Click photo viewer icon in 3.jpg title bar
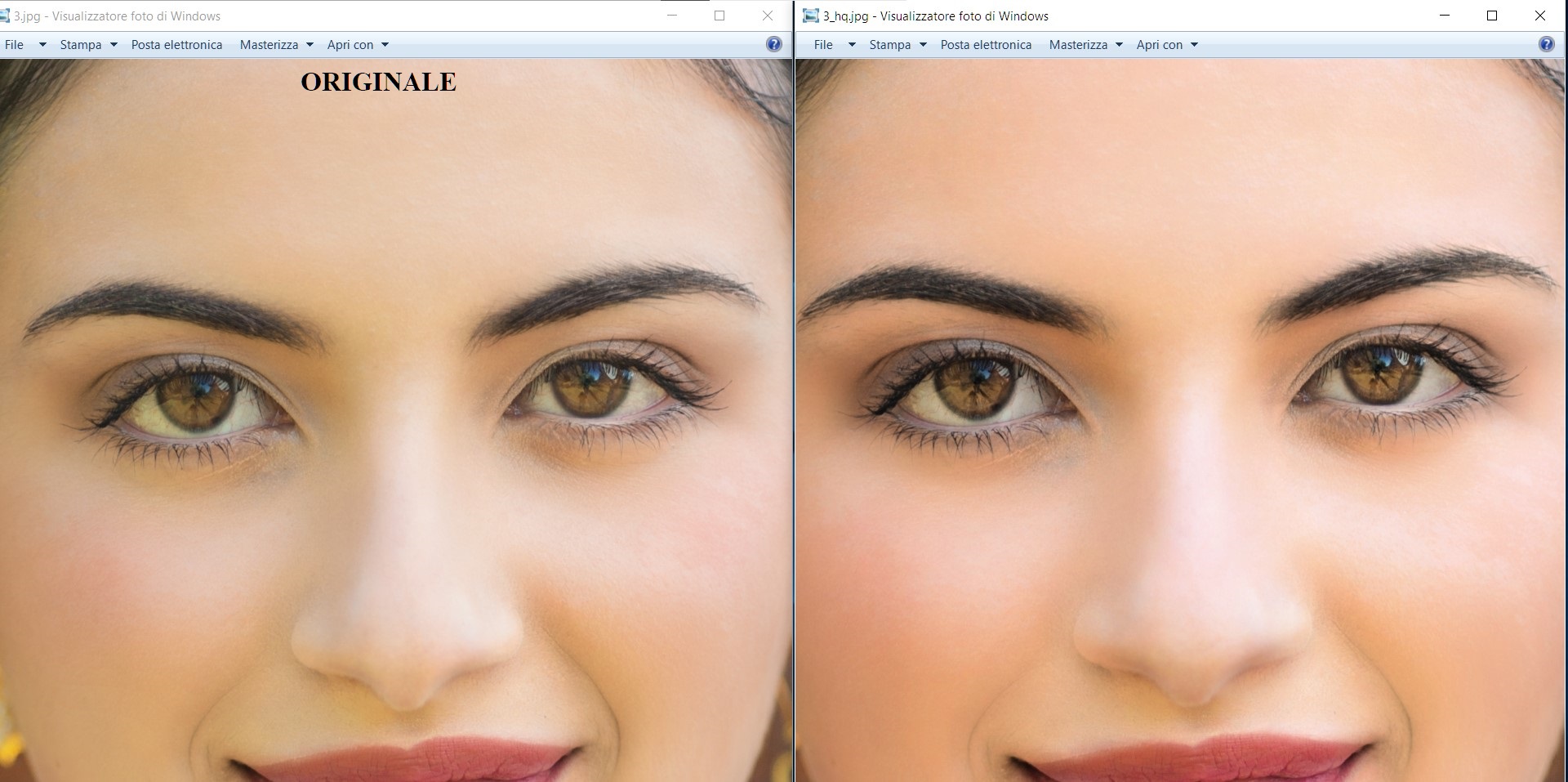 [4, 16]
